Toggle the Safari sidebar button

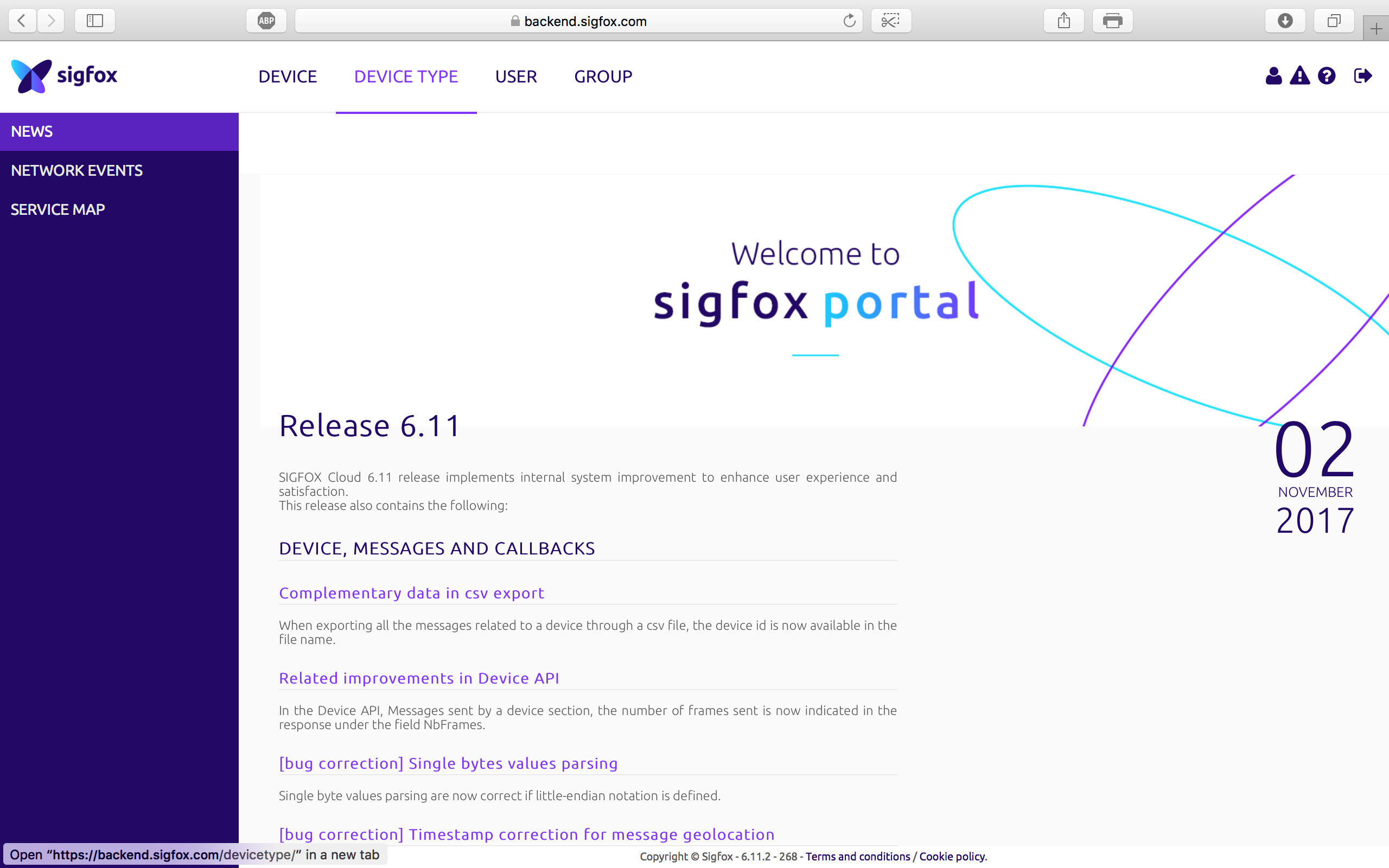point(95,21)
